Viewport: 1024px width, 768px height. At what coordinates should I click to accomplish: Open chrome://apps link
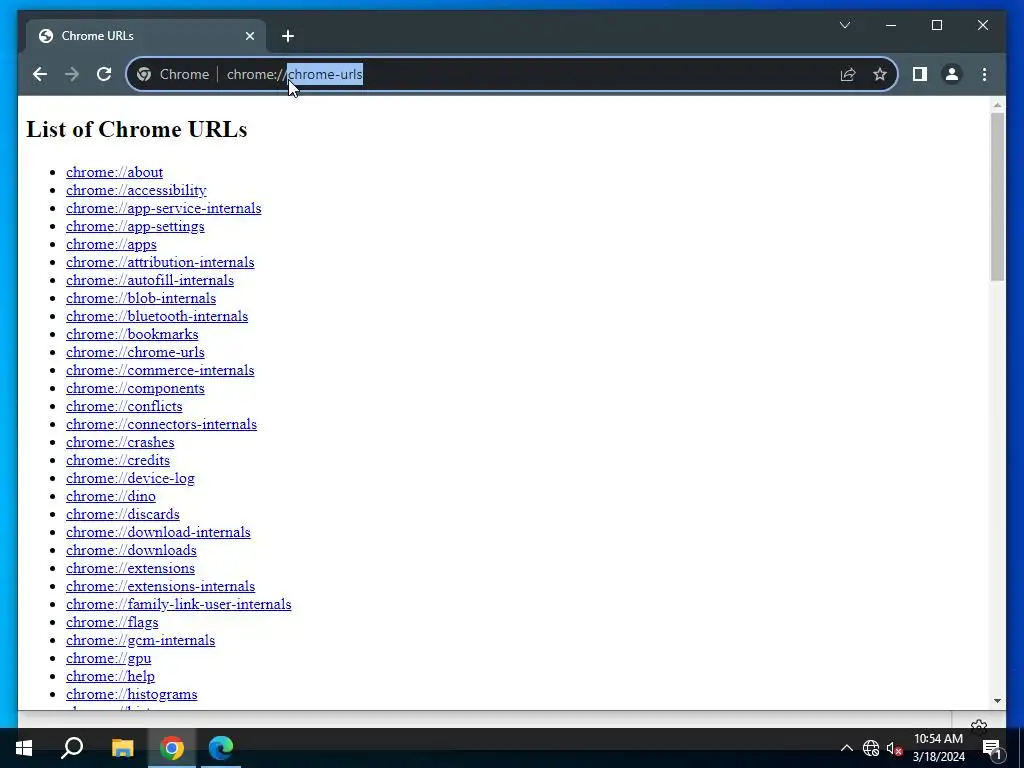click(x=111, y=244)
